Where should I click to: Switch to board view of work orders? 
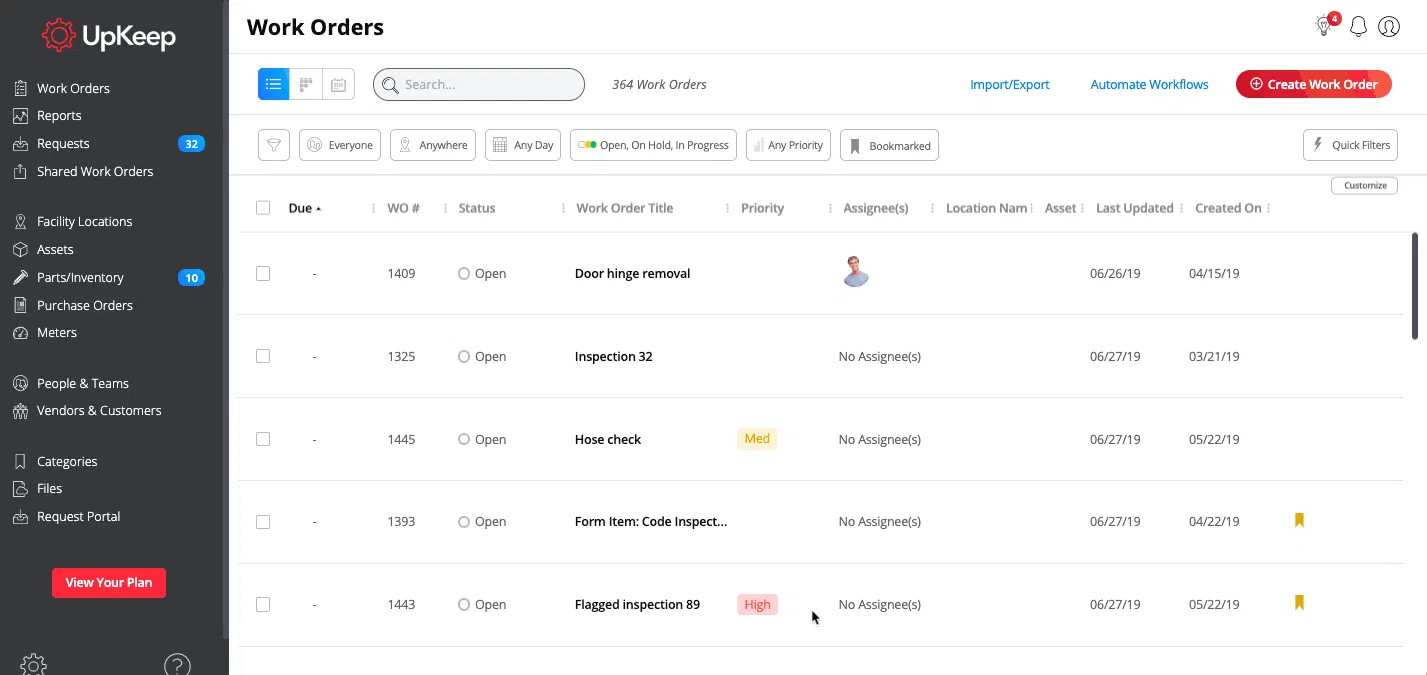pos(305,84)
